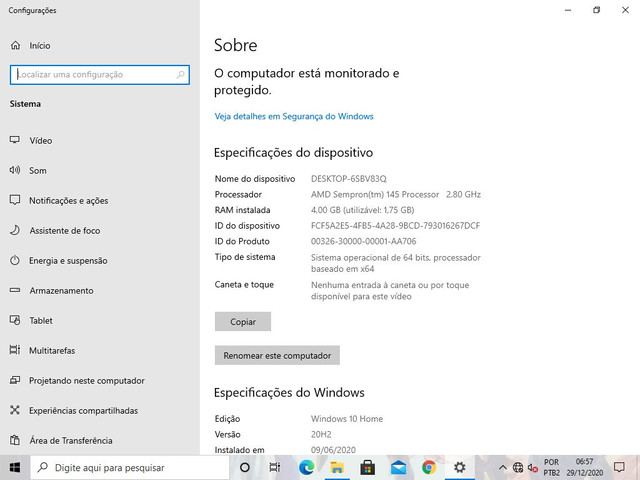The image size is (640, 480).
Task: Click the taskbar clock 06:57
Action: pos(584,462)
